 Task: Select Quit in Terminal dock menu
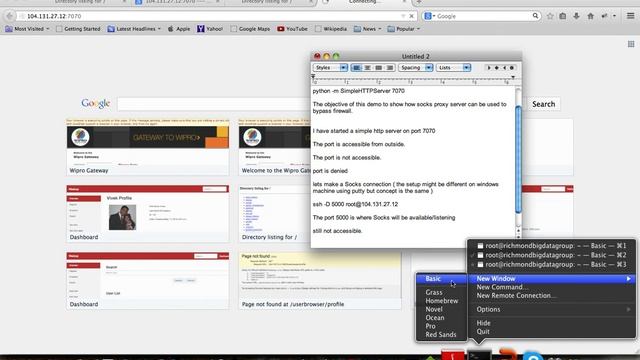(x=552, y=331)
